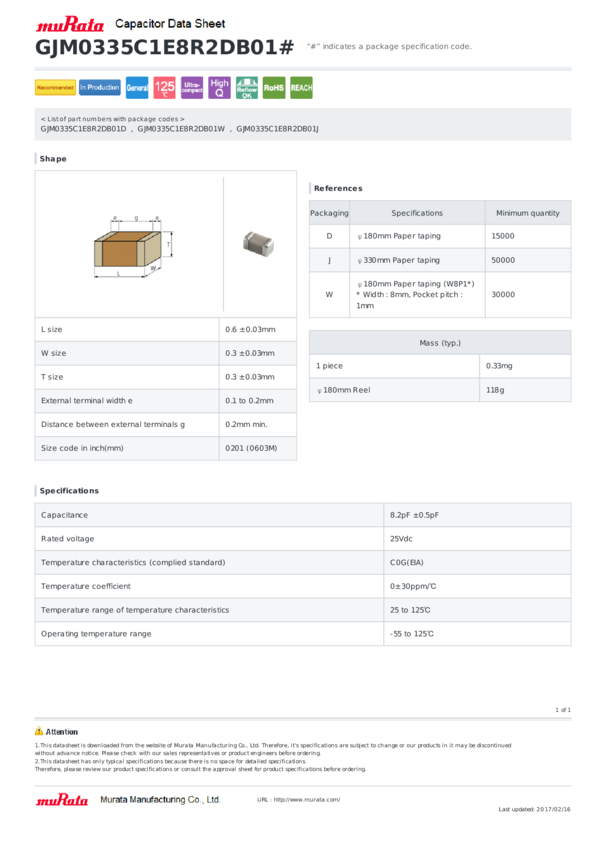Click the blue In Production badge
This screenshot has width=601, height=850.
tap(100, 87)
